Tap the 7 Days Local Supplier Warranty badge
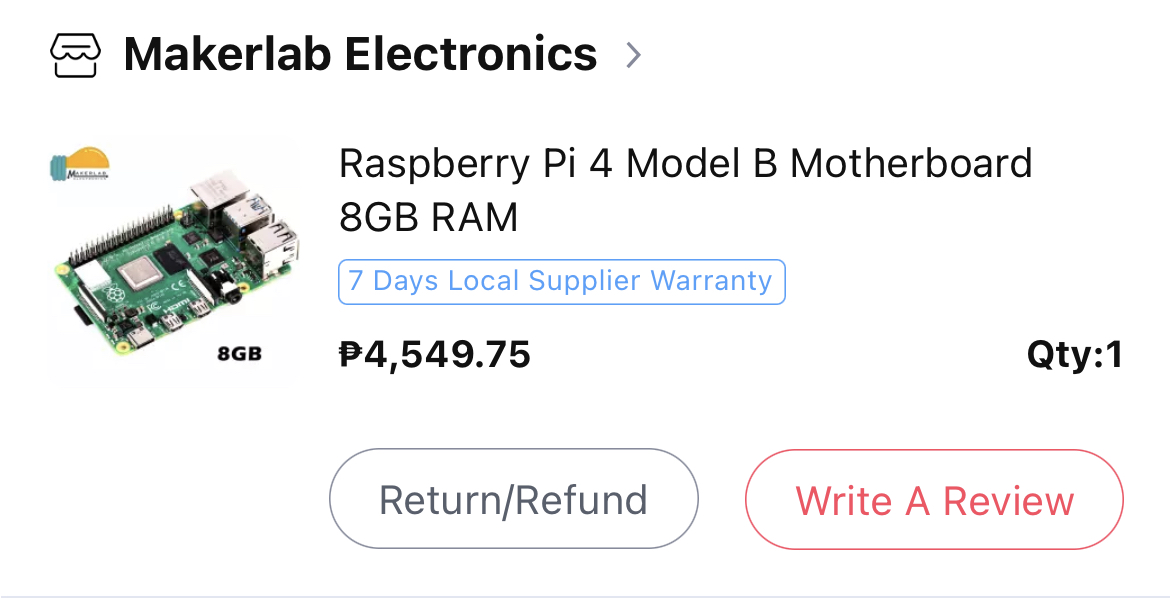Image resolution: width=1170 pixels, height=600 pixels. pos(561,281)
